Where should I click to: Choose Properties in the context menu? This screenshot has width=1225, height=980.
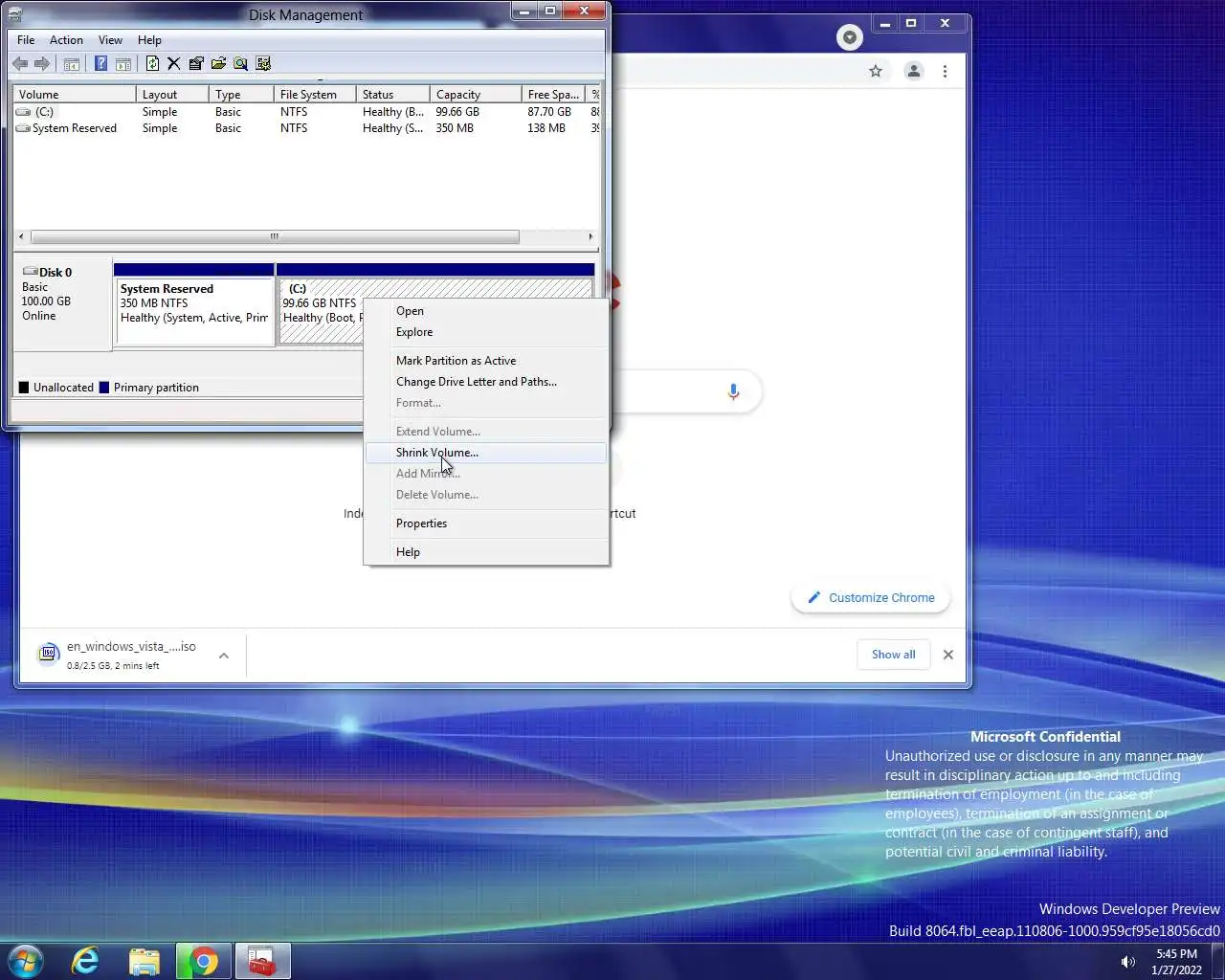pos(486,523)
